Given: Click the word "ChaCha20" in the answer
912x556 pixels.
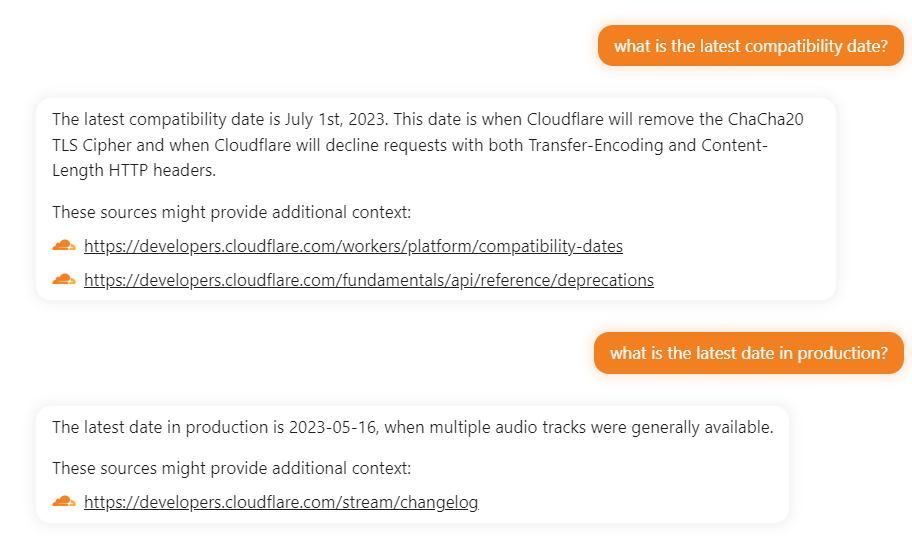Looking at the screenshot, I should click(x=769, y=120).
